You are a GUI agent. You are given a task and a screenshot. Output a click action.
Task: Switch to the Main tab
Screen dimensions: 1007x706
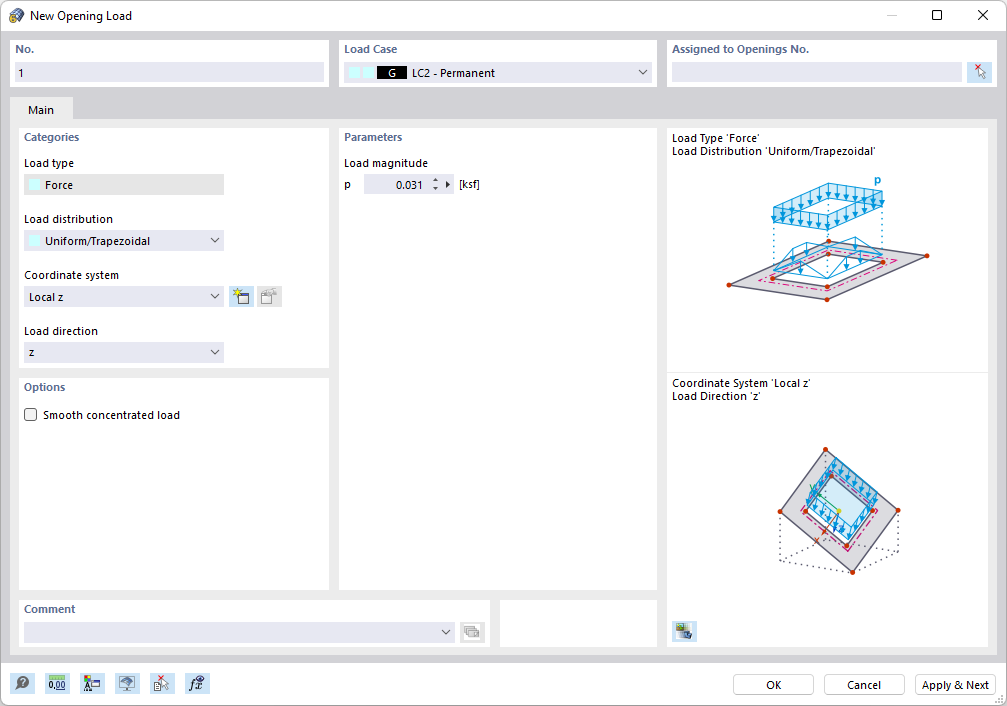pos(41,110)
